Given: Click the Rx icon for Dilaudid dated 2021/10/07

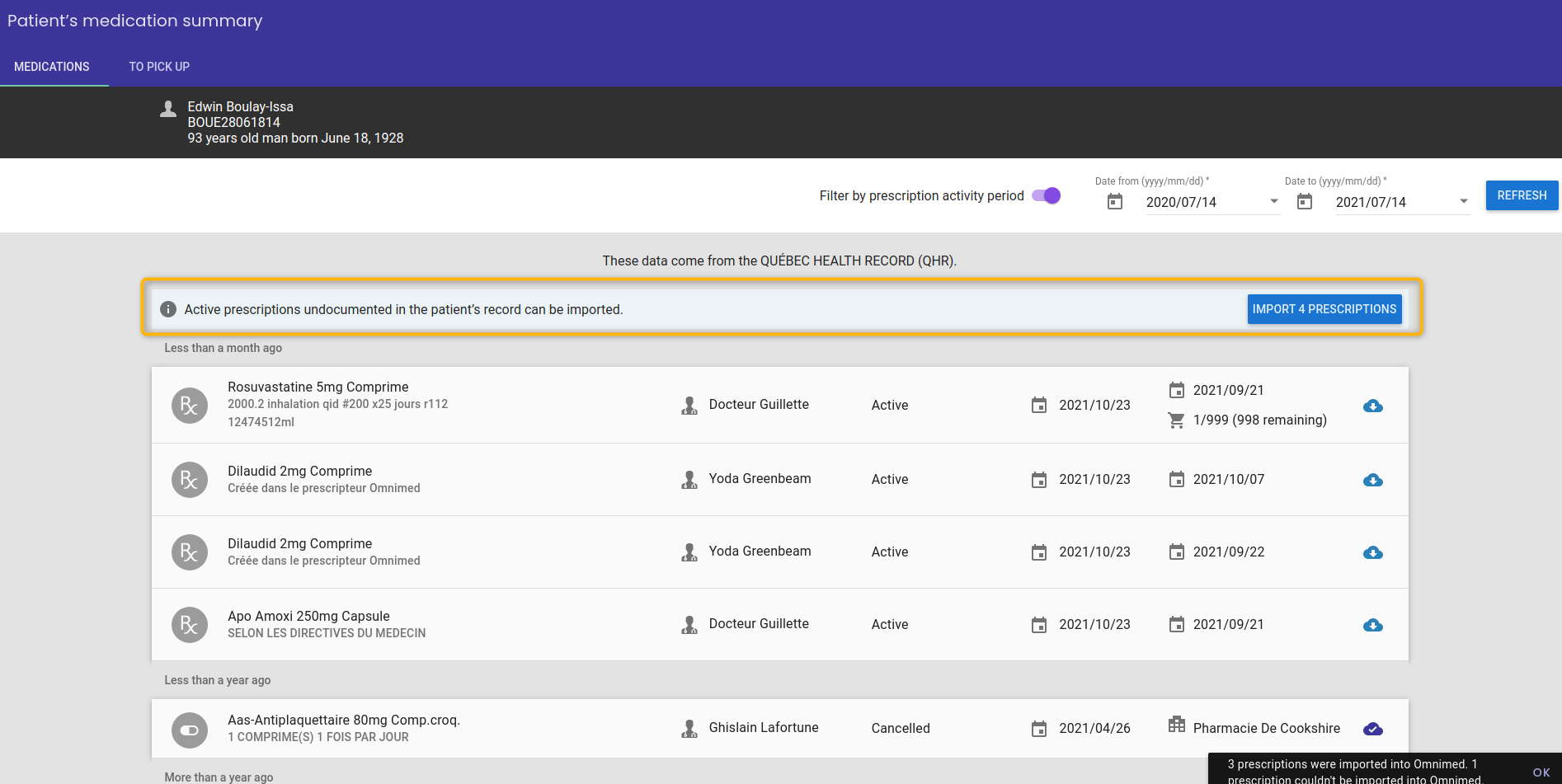Looking at the screenshot, I should (190, 480).
